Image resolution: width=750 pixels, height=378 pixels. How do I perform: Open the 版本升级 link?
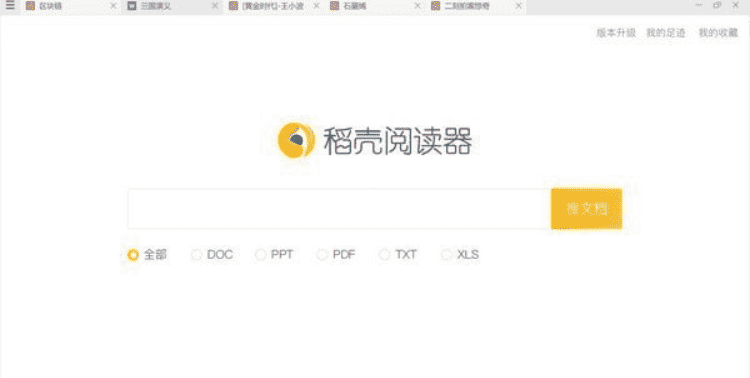coord(616,33)
